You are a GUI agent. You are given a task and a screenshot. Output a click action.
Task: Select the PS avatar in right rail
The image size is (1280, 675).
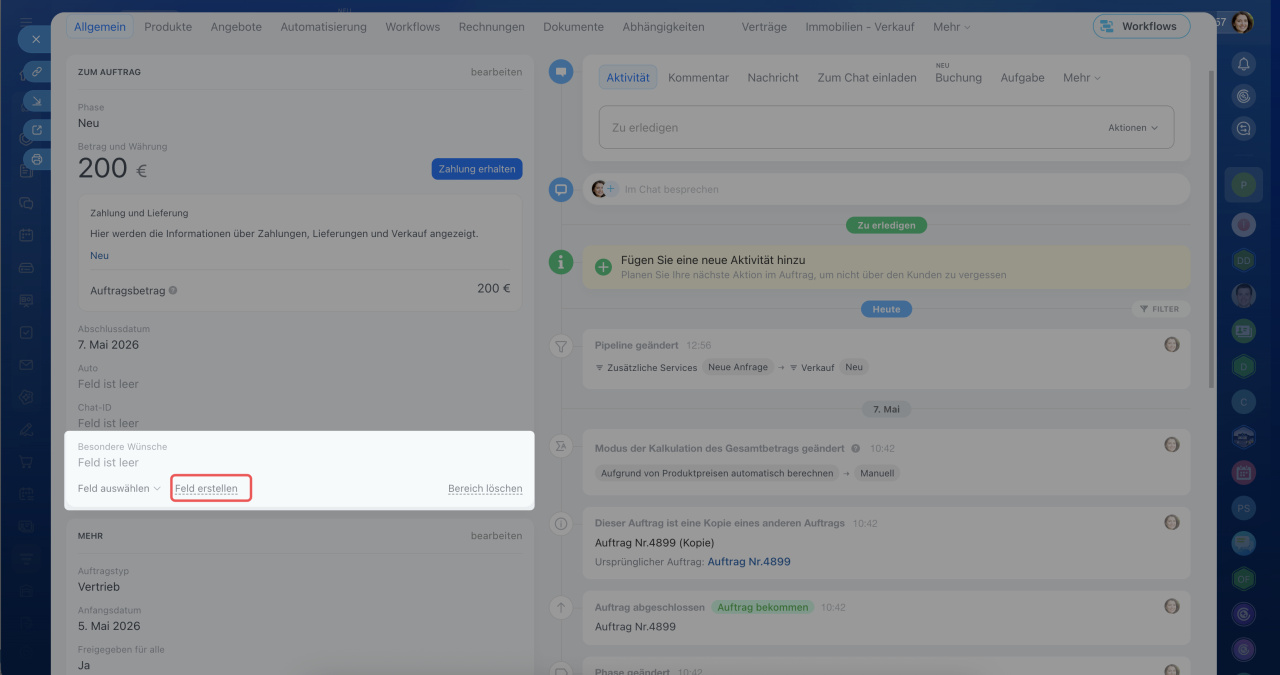pos(1243,508)
